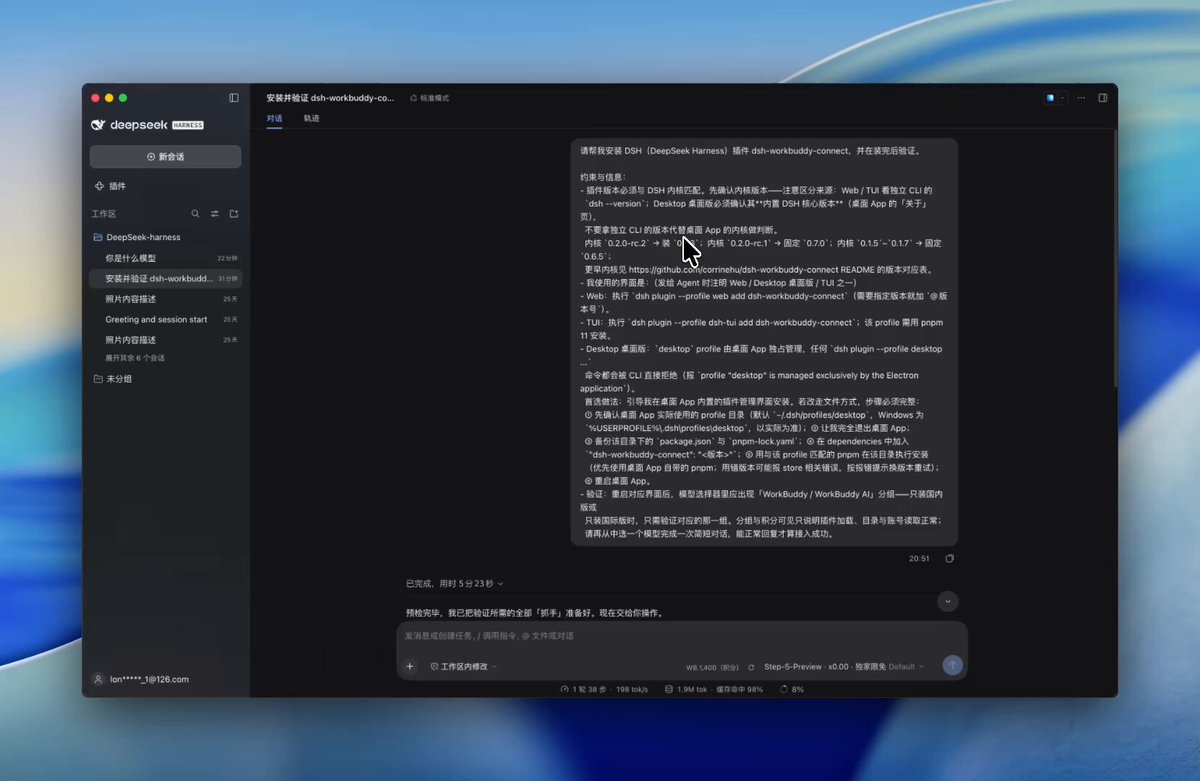Image resolution: width=1200 pixels, height=781 pixels.
Task: Click the 工作区 section label
Action: pos(104,214)
